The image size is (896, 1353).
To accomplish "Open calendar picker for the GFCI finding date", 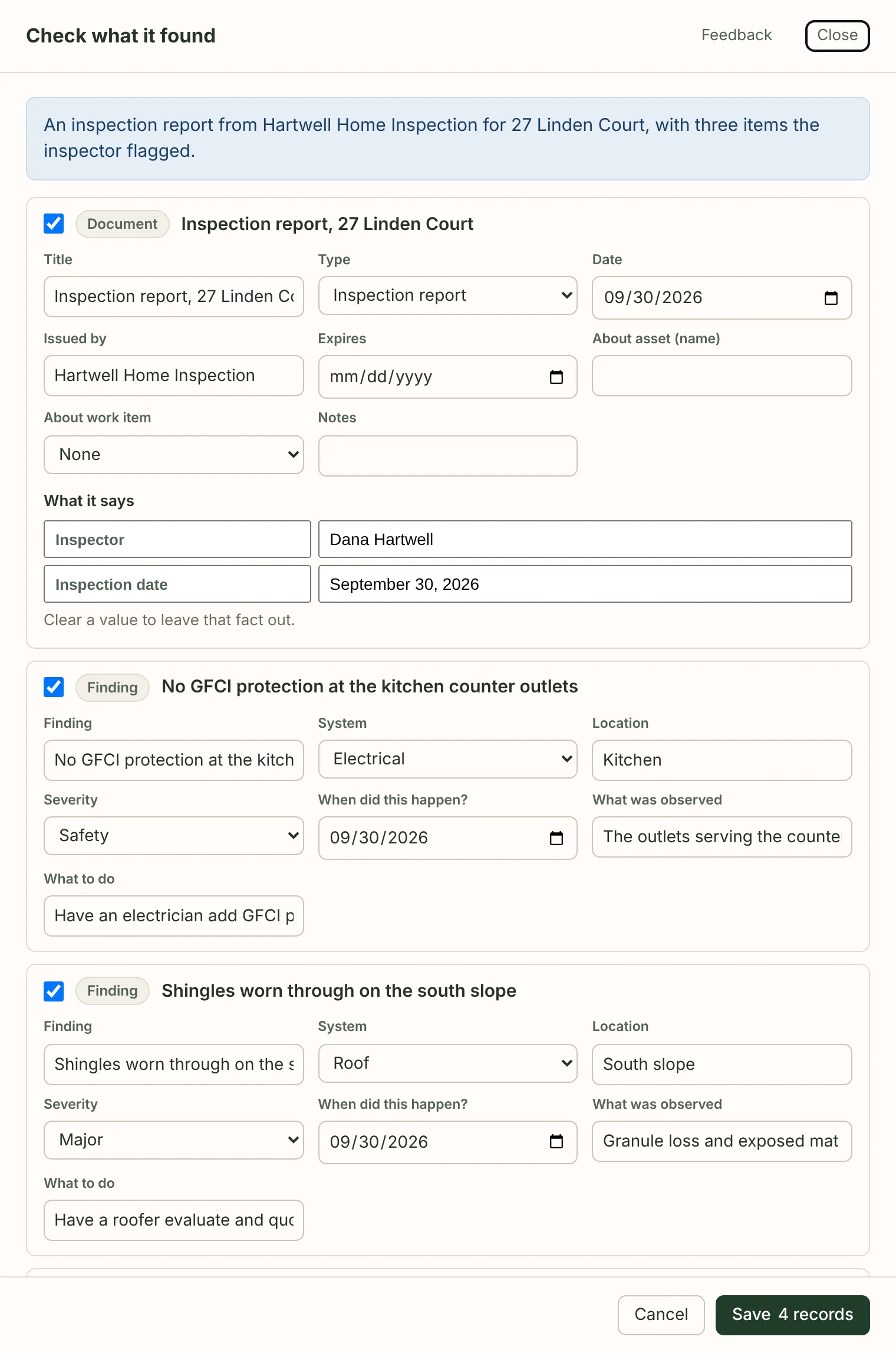I will pyautogui.click(x=556, y=838).
